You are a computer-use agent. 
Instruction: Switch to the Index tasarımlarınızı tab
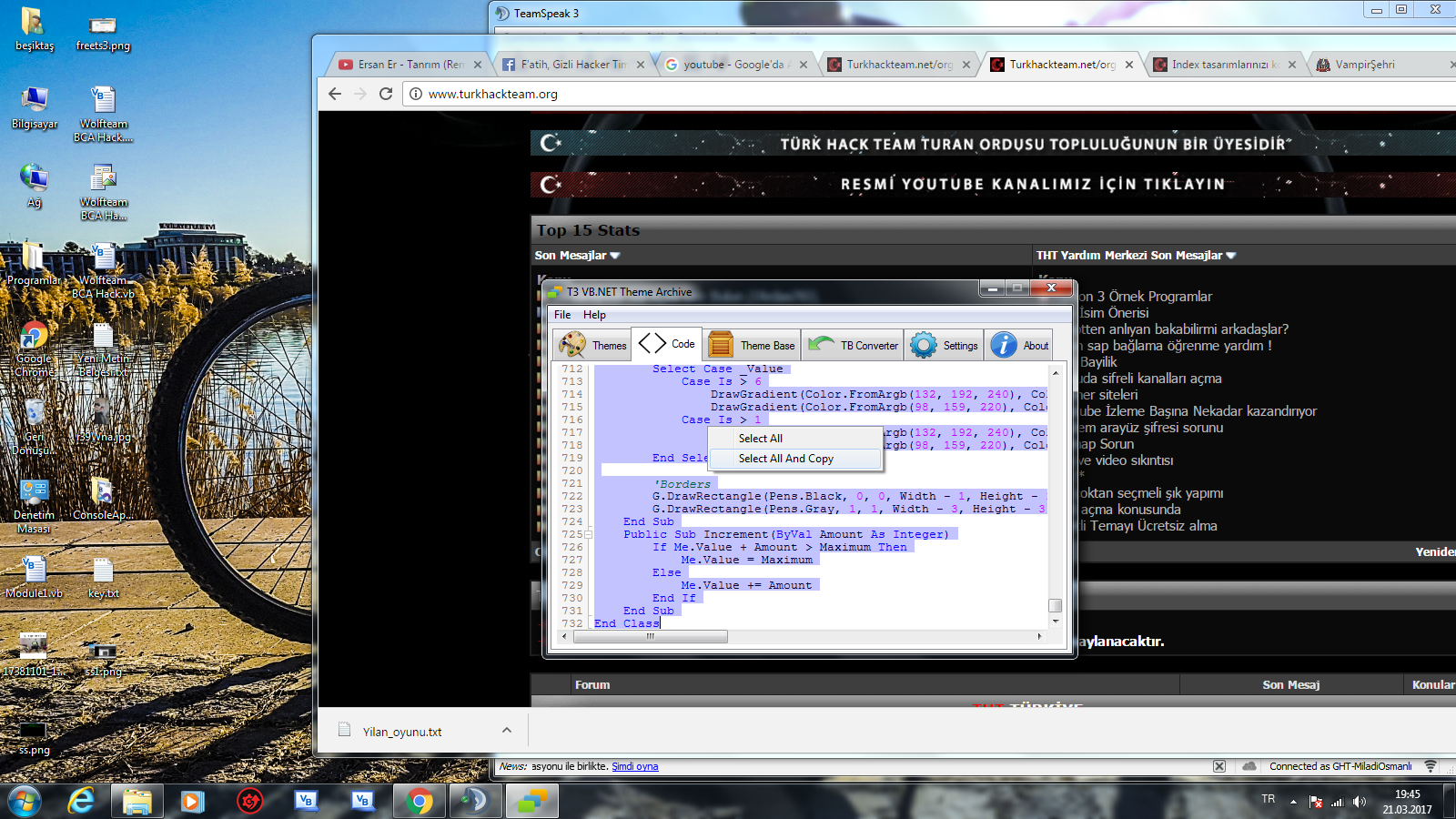pyautogui.click(x=1224, y=65)
